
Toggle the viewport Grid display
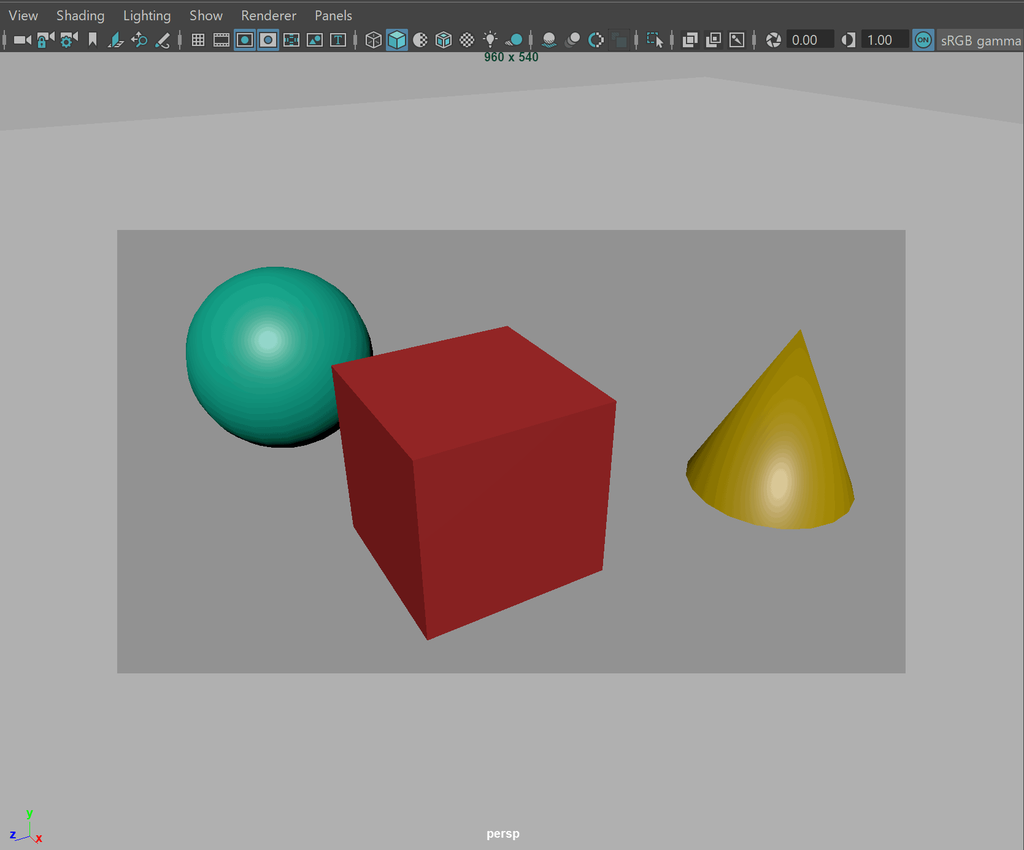pyautogui.click(x=198, y=40)
